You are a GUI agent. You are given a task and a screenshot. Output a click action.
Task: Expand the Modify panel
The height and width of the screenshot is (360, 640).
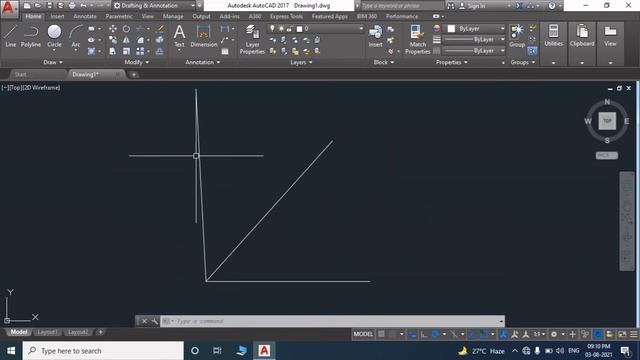point(137,62)
